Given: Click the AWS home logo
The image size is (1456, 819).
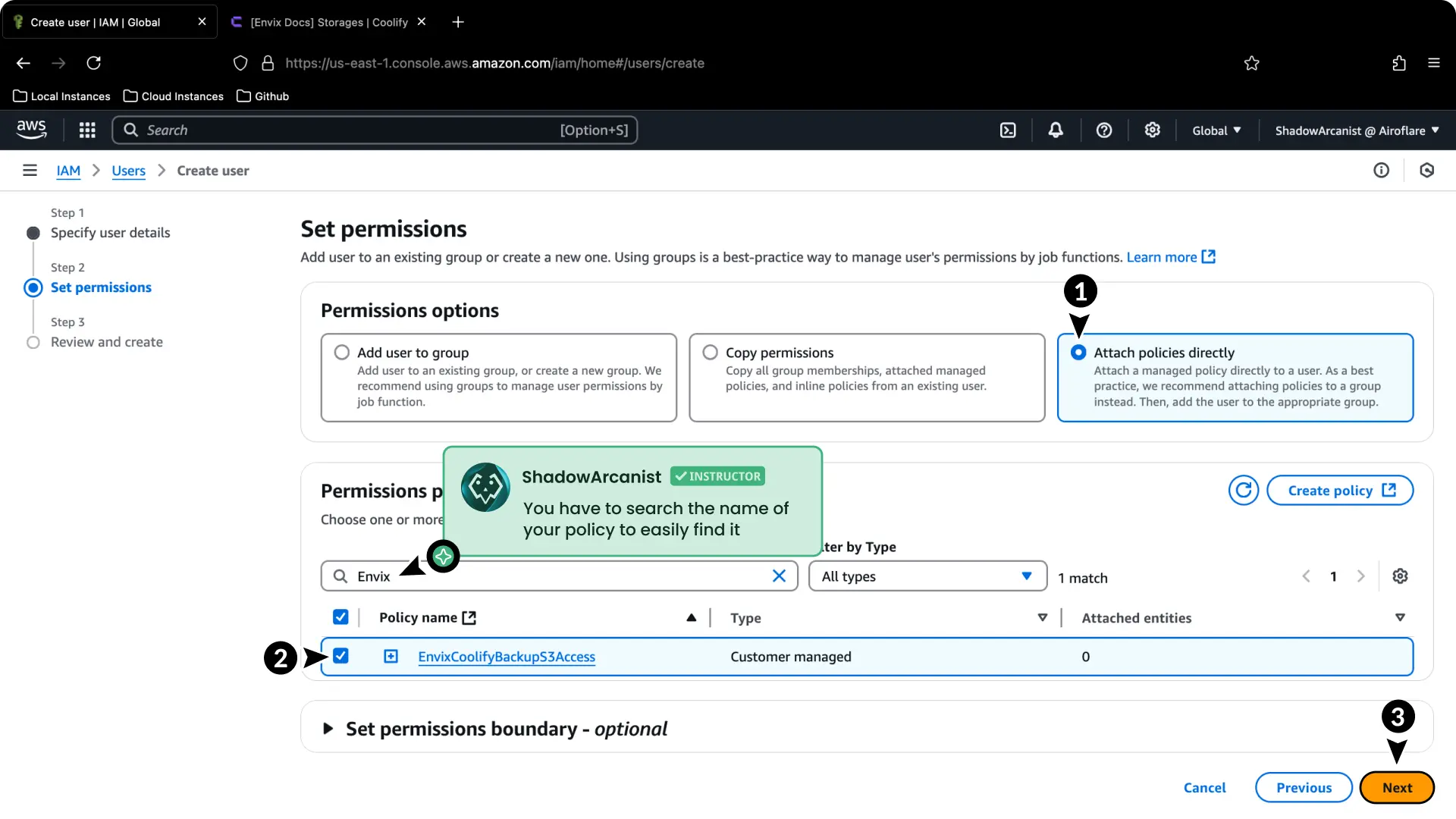Looking at the screenshot, I should (31, 130).
